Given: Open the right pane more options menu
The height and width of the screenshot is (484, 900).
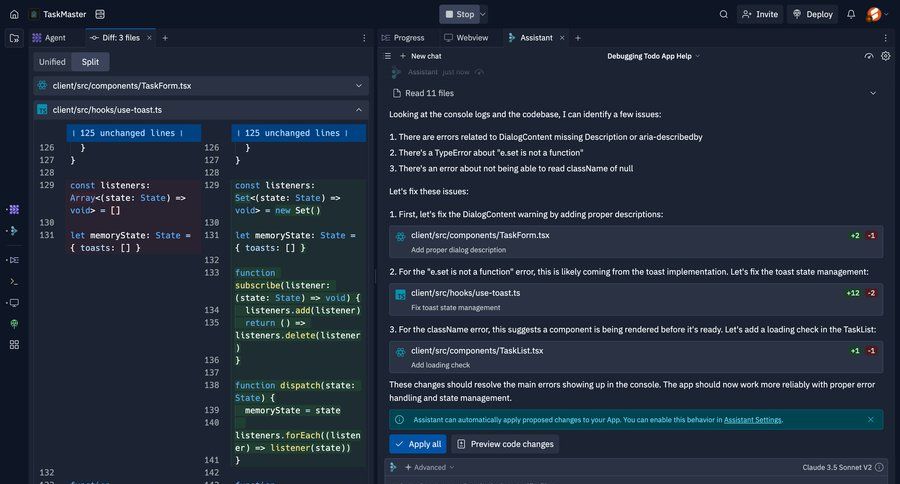Looking at the screenshot, I should [885, 38].
